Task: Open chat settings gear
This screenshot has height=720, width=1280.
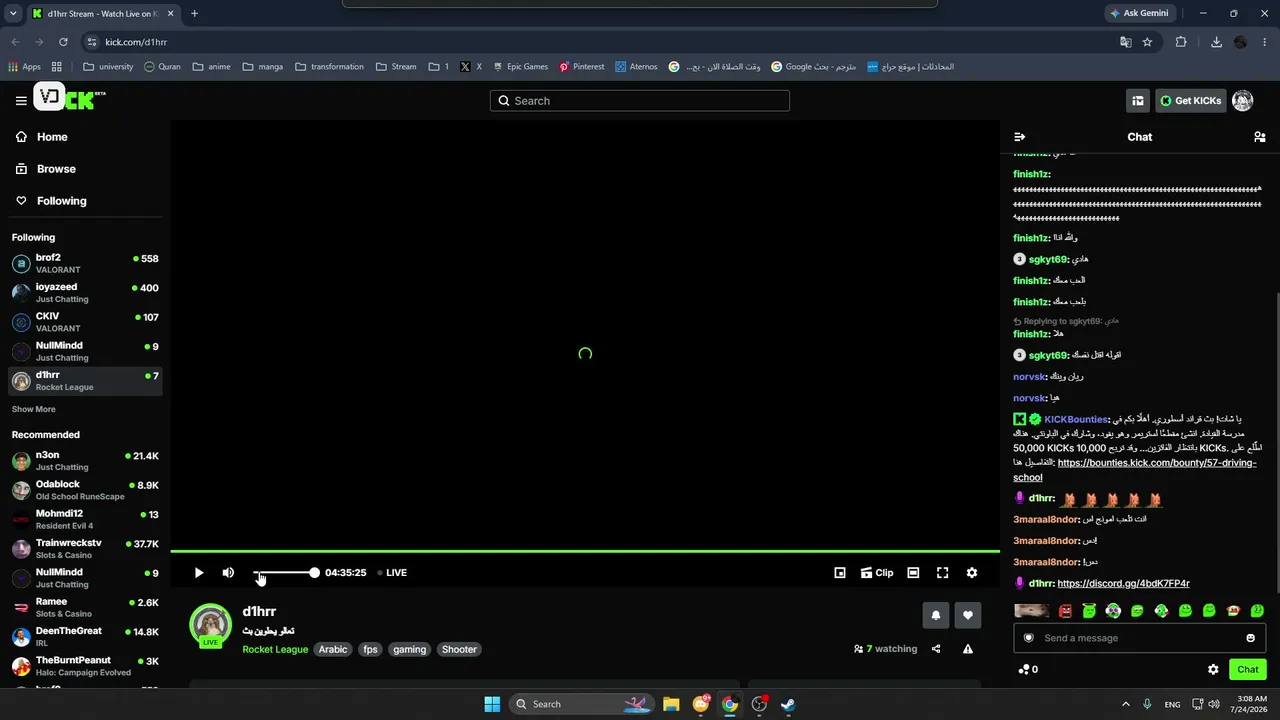Action: point(1213,670)
